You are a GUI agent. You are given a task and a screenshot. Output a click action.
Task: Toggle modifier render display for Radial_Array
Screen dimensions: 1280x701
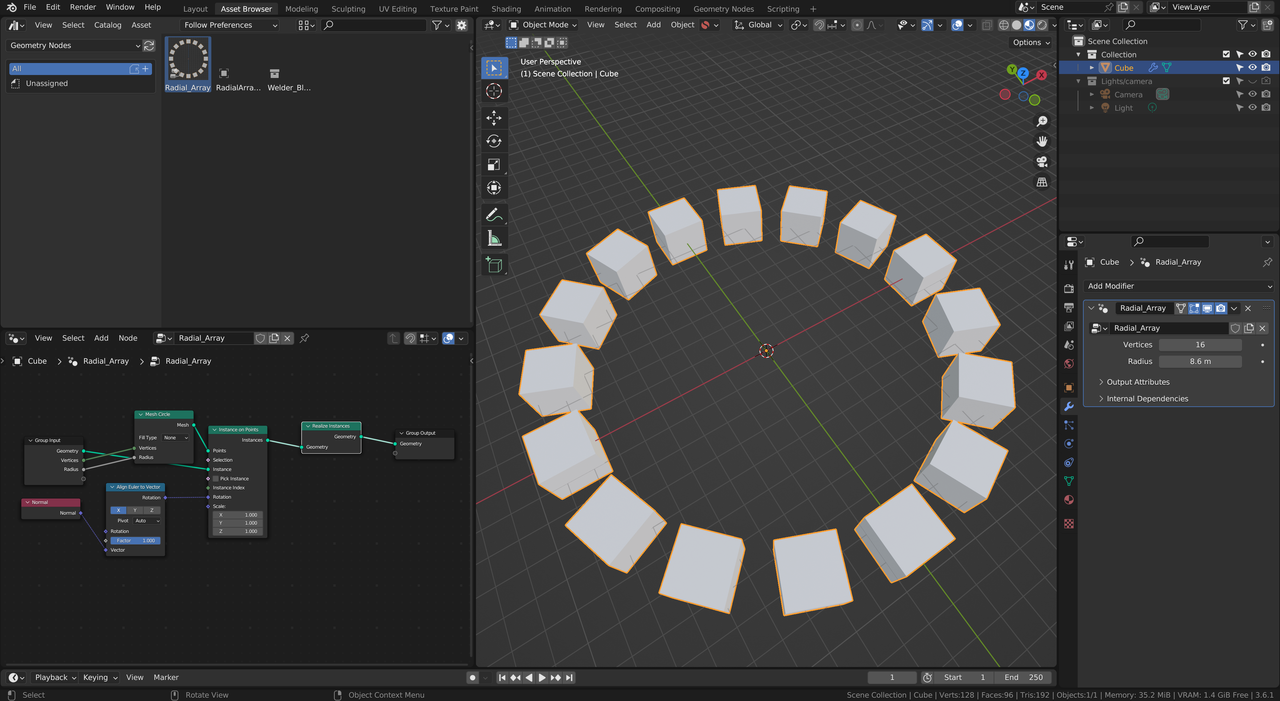1220,308
